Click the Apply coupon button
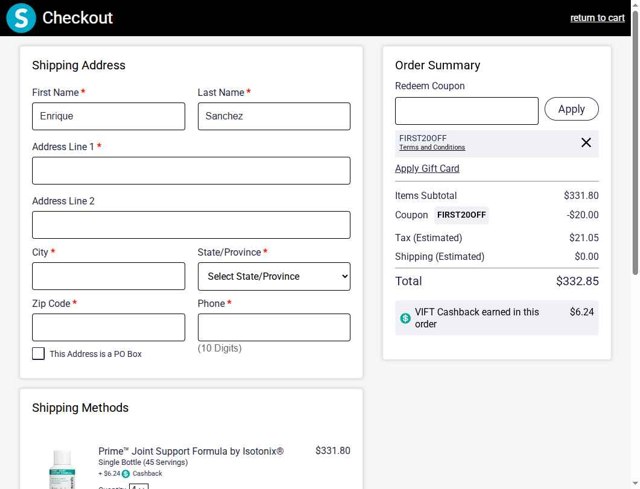This screenshot has height=489, width=640. click(571, 109)
